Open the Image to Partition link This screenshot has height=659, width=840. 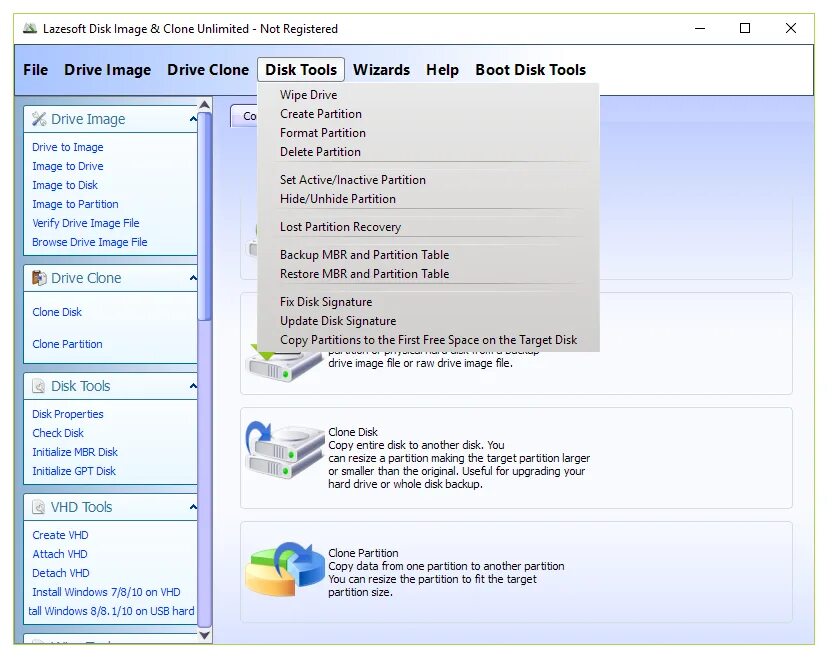coord(75,204)
